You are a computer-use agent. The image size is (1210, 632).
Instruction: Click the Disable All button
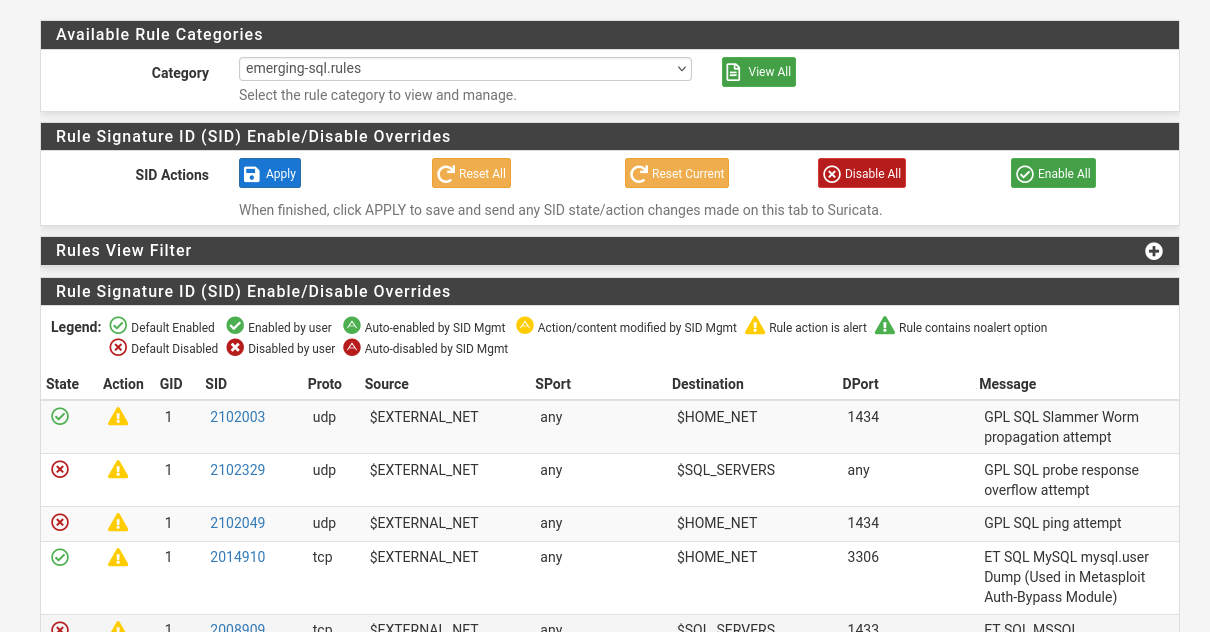[x=862, y=174]
